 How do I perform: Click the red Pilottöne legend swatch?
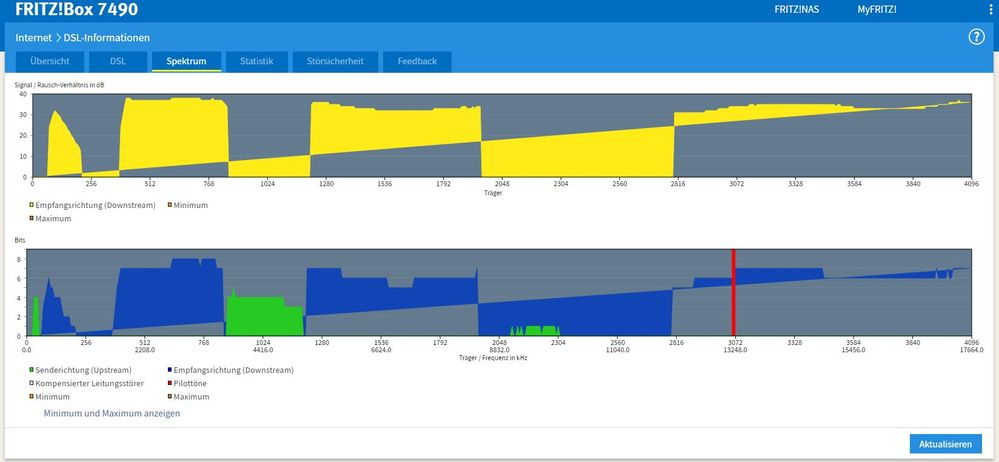click(x=169, y=383)
